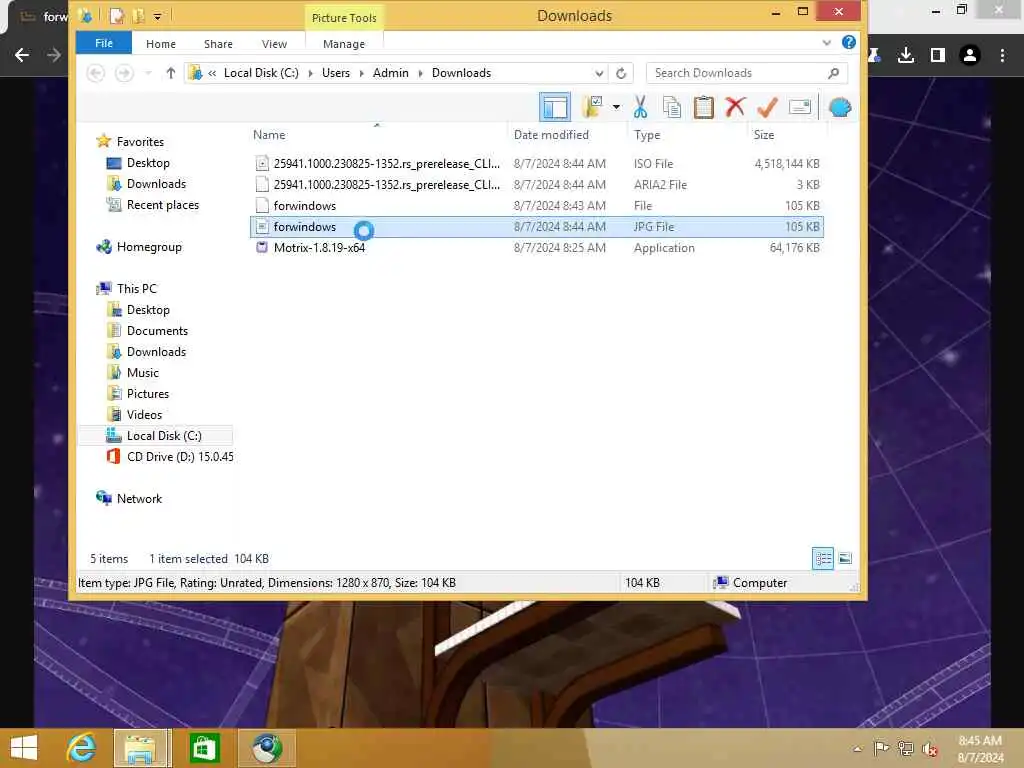
Task: Click Admin in the address breadcrumb
Action: click(x=391, y=73)
